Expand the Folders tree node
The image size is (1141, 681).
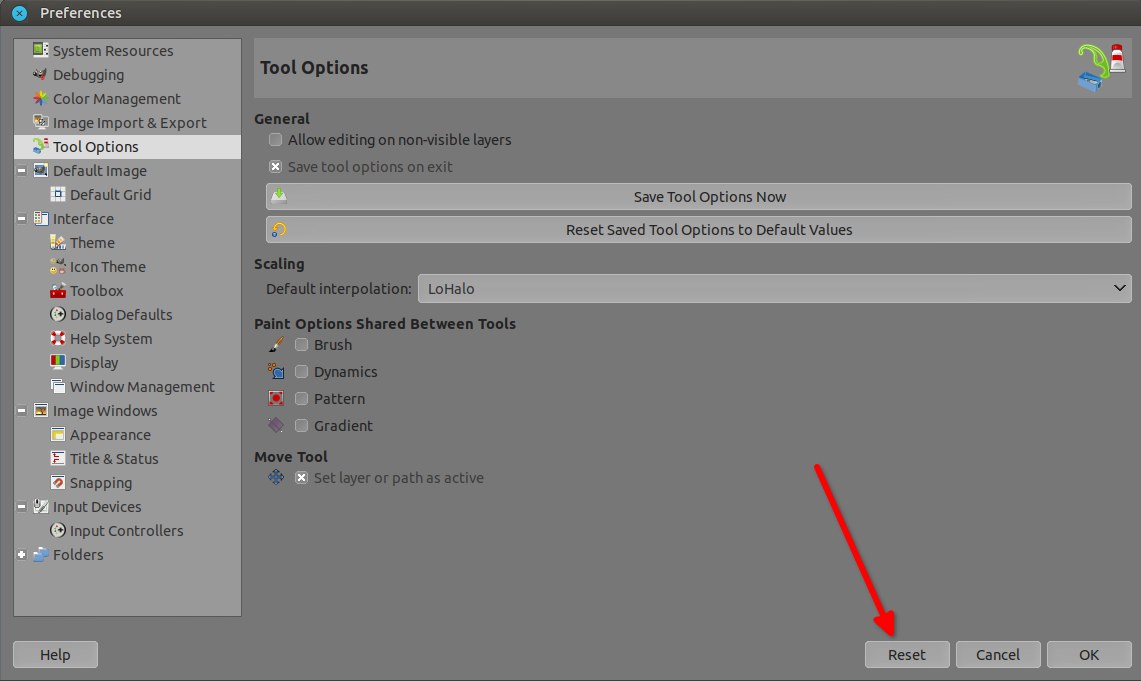(x=22, y=554)
